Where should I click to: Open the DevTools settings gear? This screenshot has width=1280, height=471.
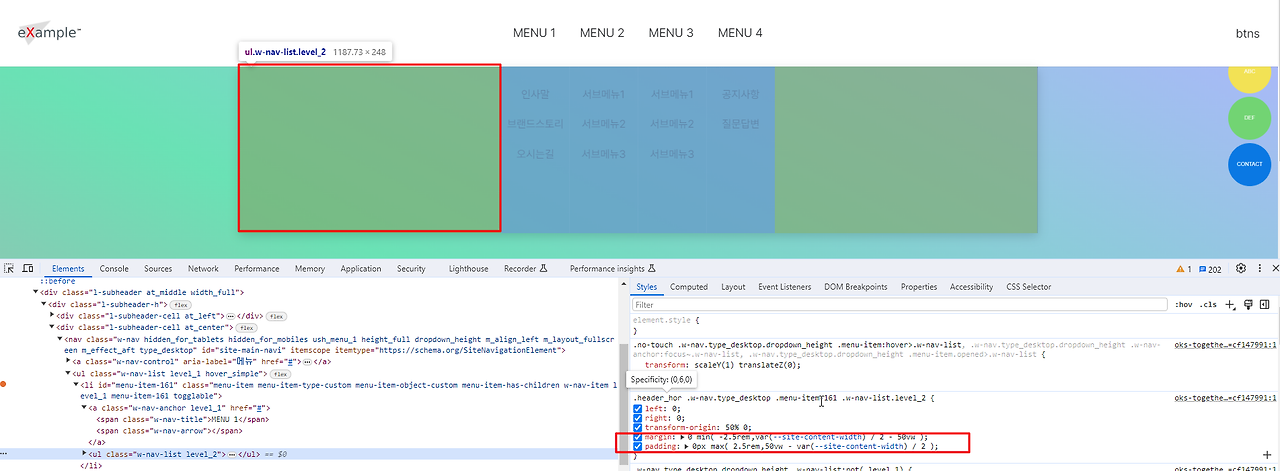[1241, 268]
